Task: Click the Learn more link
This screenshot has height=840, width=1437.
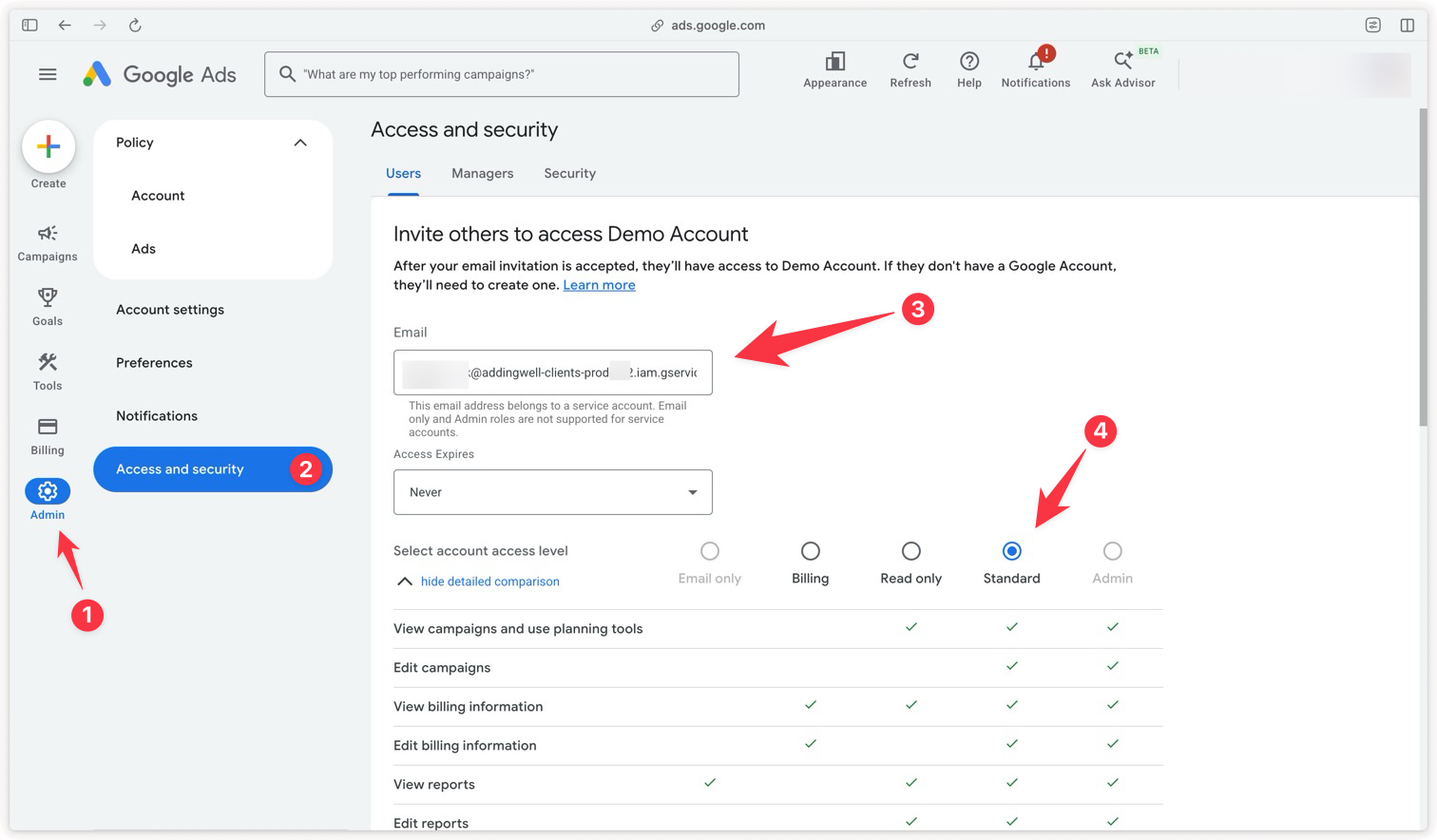Action: point(600,285)
